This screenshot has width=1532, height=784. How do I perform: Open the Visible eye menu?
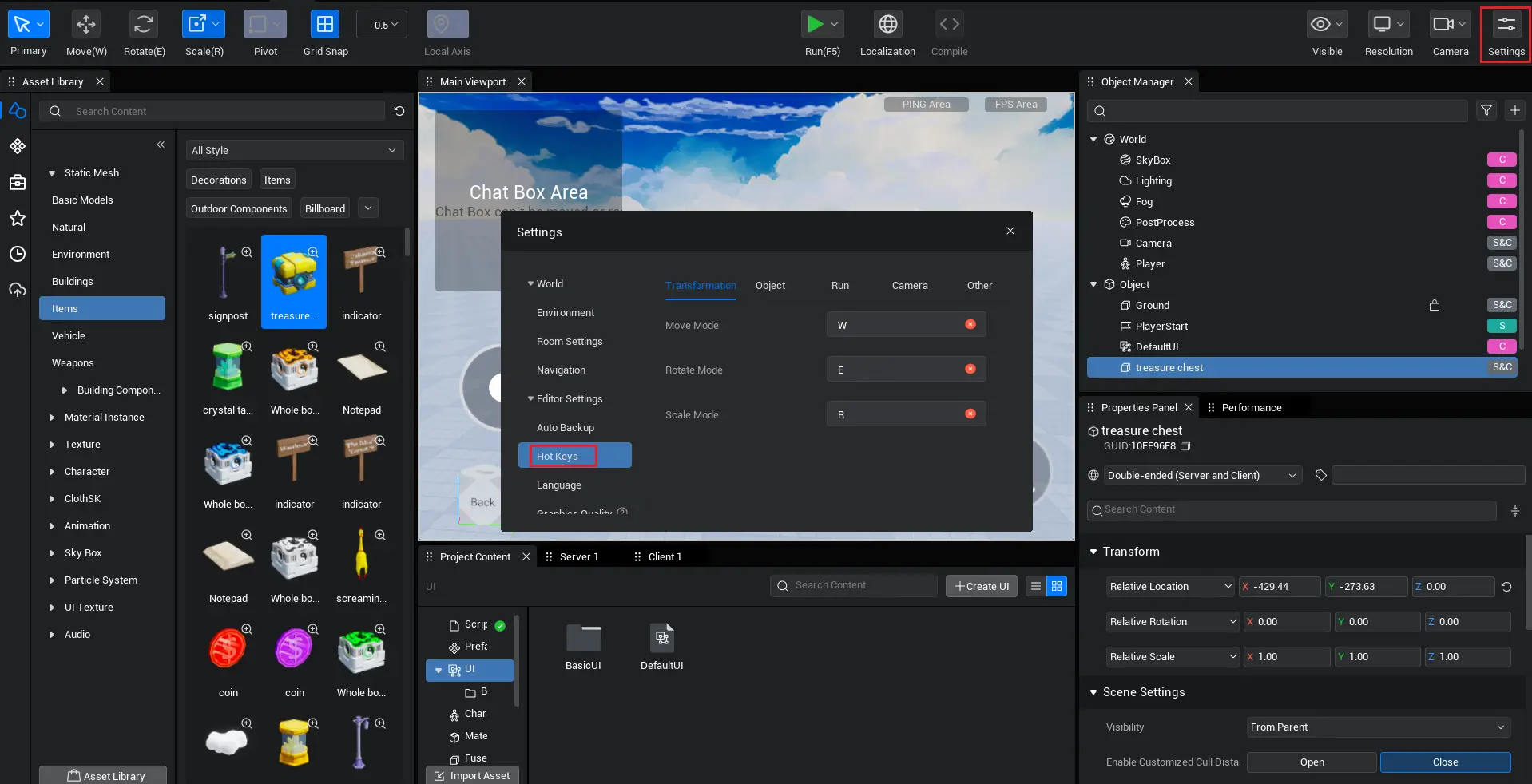pos(1328,24)
